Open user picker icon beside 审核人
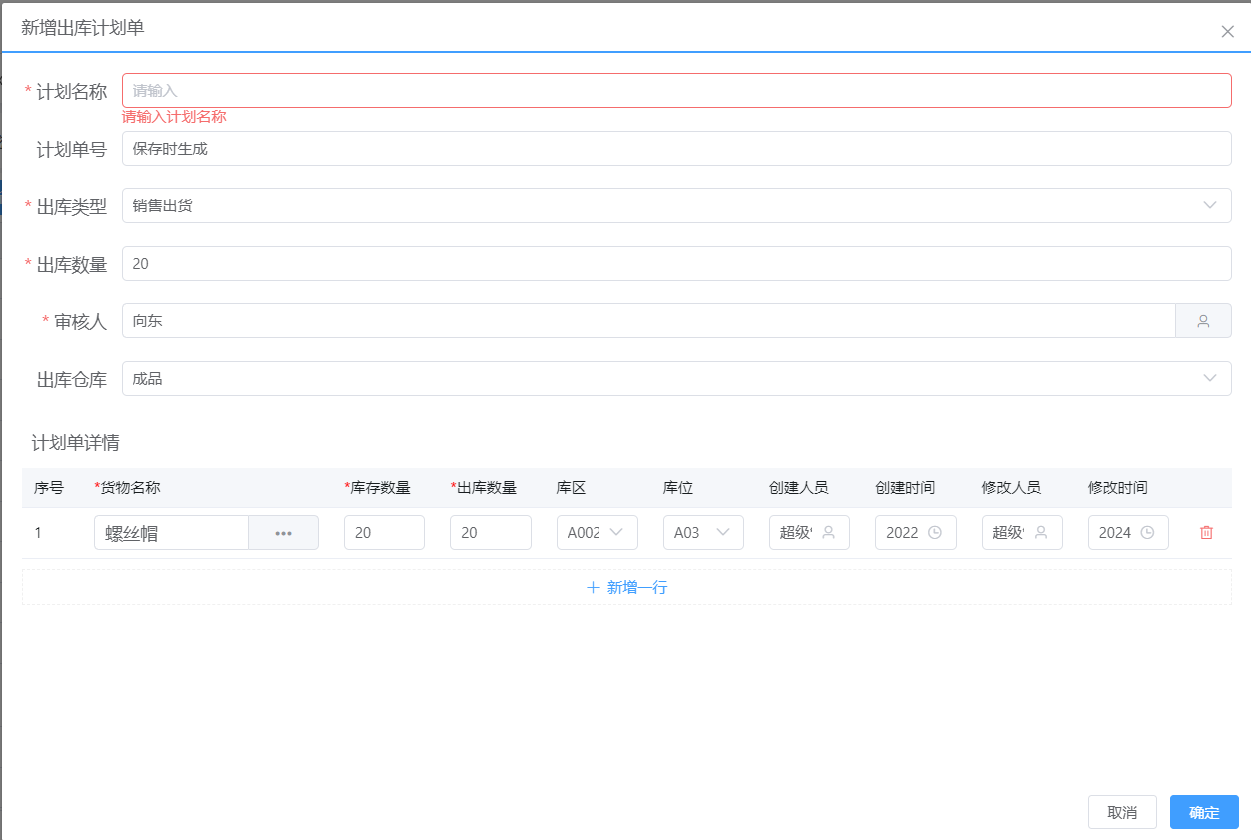This screenshot has width=1251, height=840. (x=1203, y=321)
